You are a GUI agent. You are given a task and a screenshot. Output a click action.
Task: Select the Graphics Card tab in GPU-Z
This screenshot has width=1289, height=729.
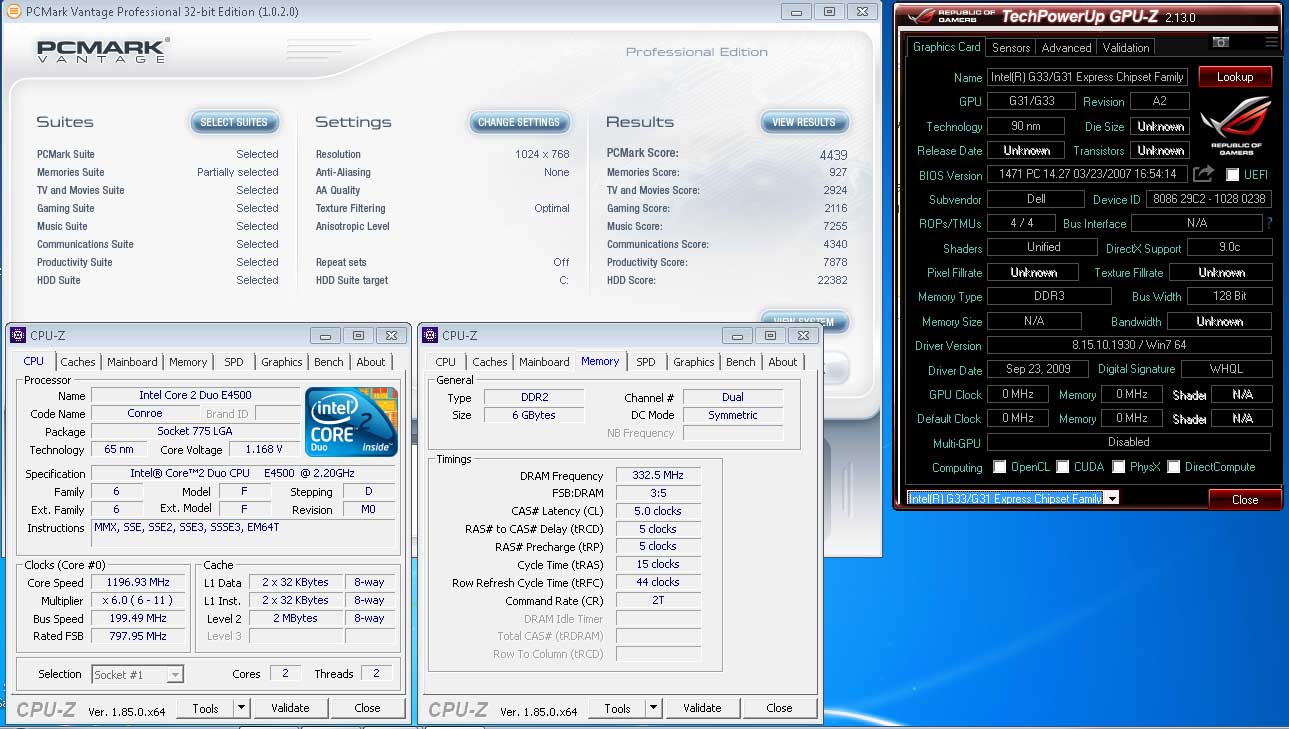click(946, 46)
